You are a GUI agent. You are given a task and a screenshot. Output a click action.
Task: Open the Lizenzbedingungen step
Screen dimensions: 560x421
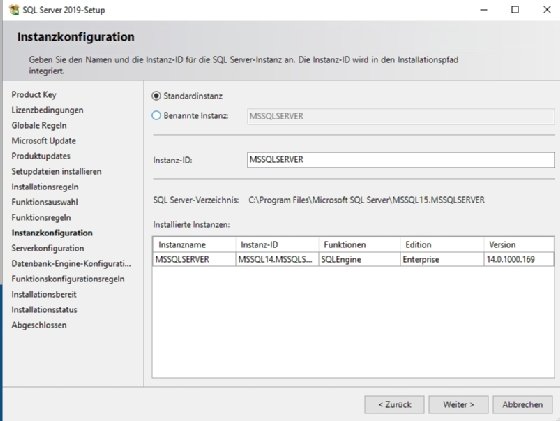click(x=47, y=110)
